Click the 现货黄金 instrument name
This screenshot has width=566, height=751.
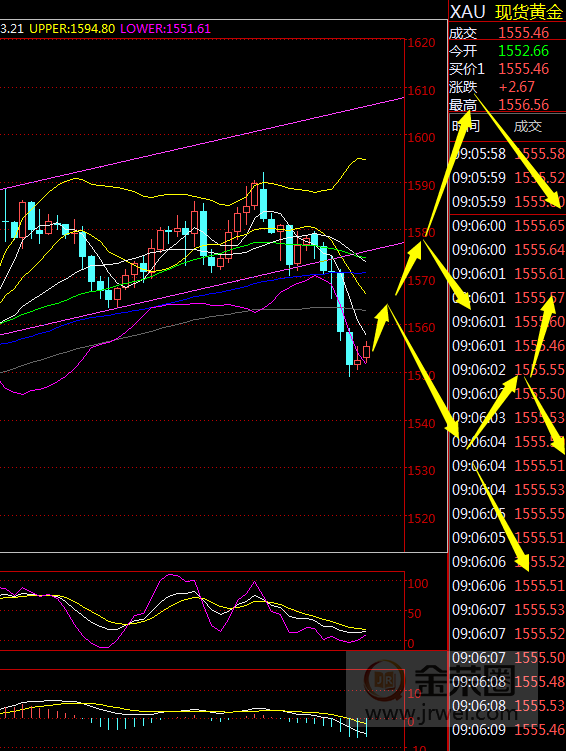point(529,12)
